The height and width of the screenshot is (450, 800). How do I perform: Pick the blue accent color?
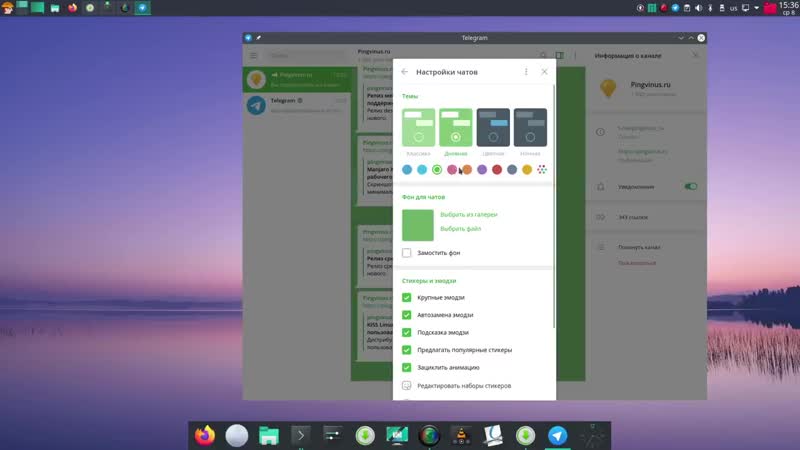pyautogui.click(x=407, y=169)
